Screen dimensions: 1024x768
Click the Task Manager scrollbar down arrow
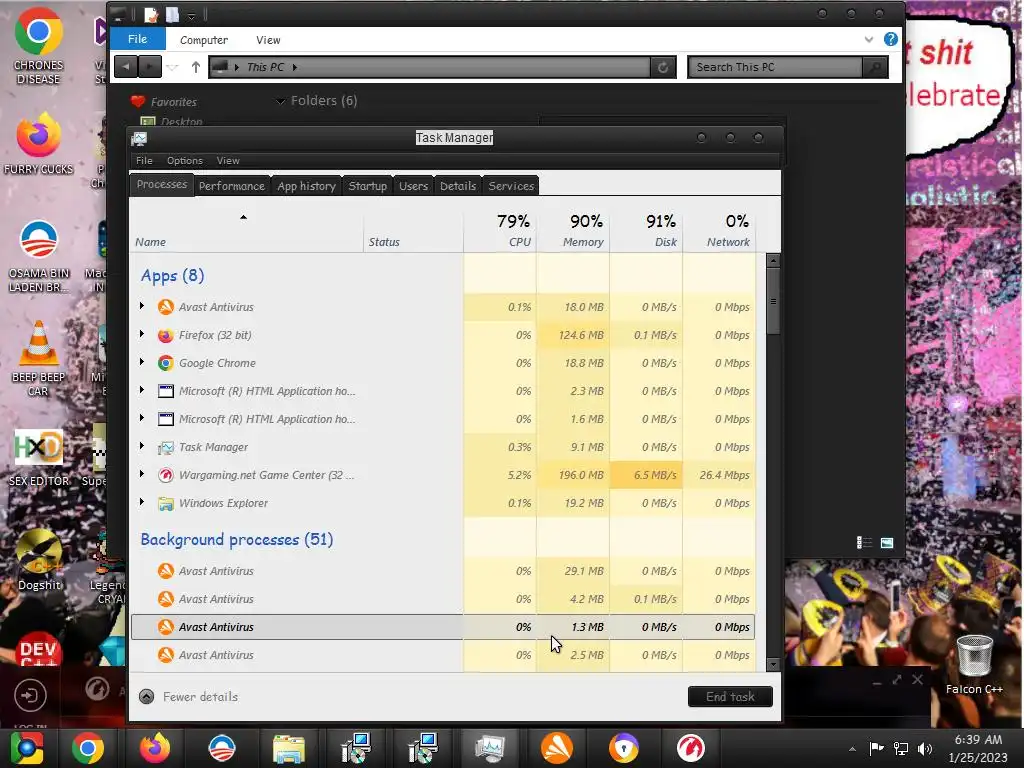tap(773, 665)
